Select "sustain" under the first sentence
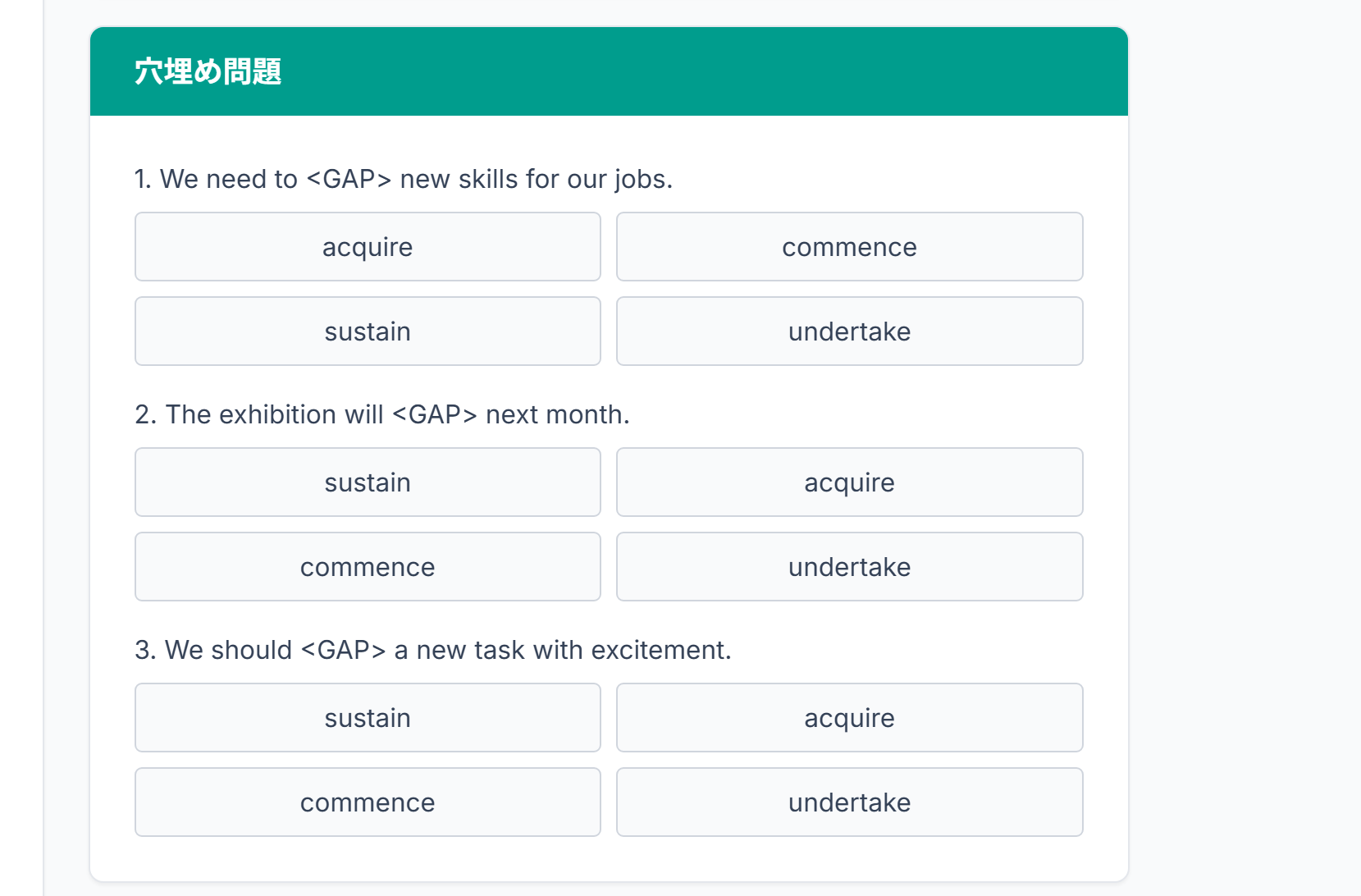1361x896 pixels. click(x=368, y=331)
